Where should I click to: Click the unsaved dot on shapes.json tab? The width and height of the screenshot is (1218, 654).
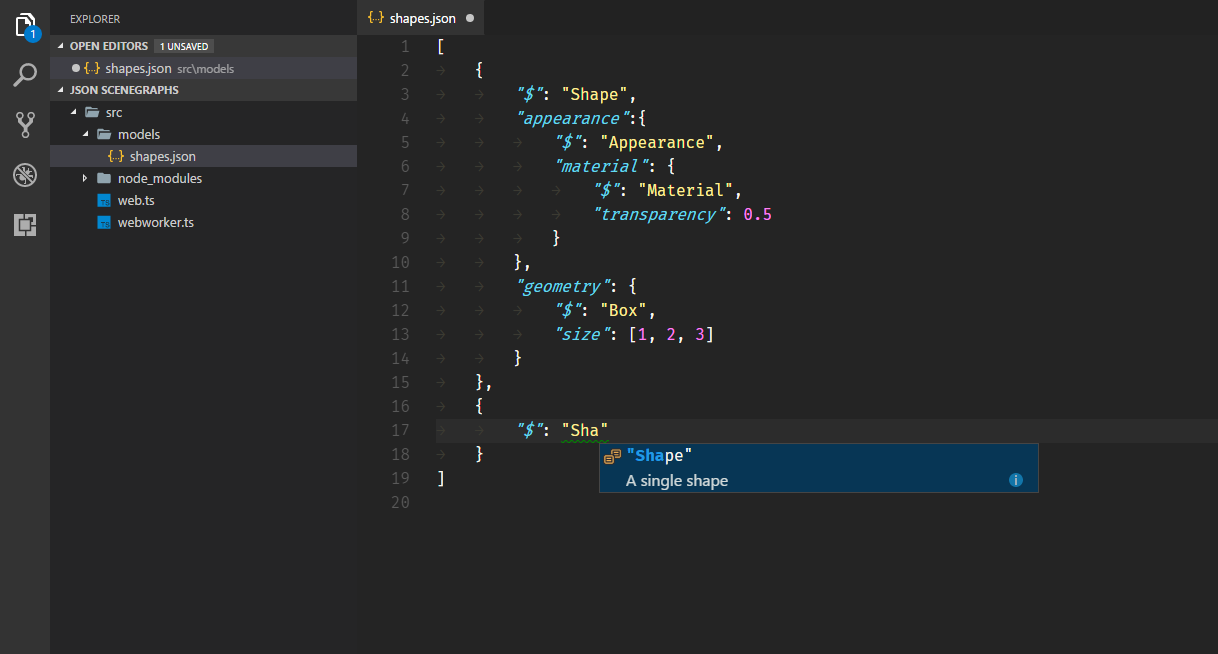(470, 18)
